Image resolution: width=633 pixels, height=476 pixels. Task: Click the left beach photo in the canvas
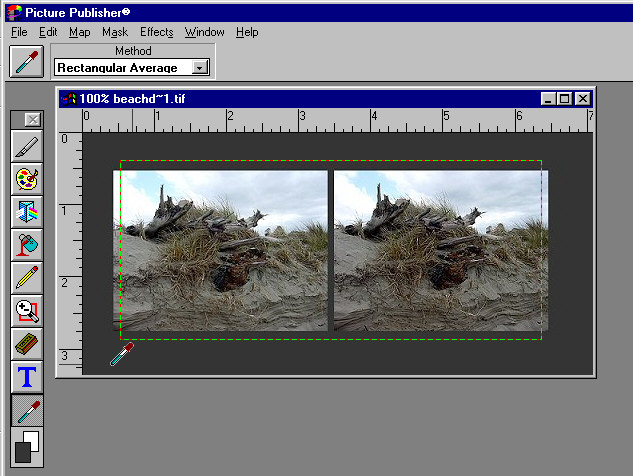click(220, 250)
